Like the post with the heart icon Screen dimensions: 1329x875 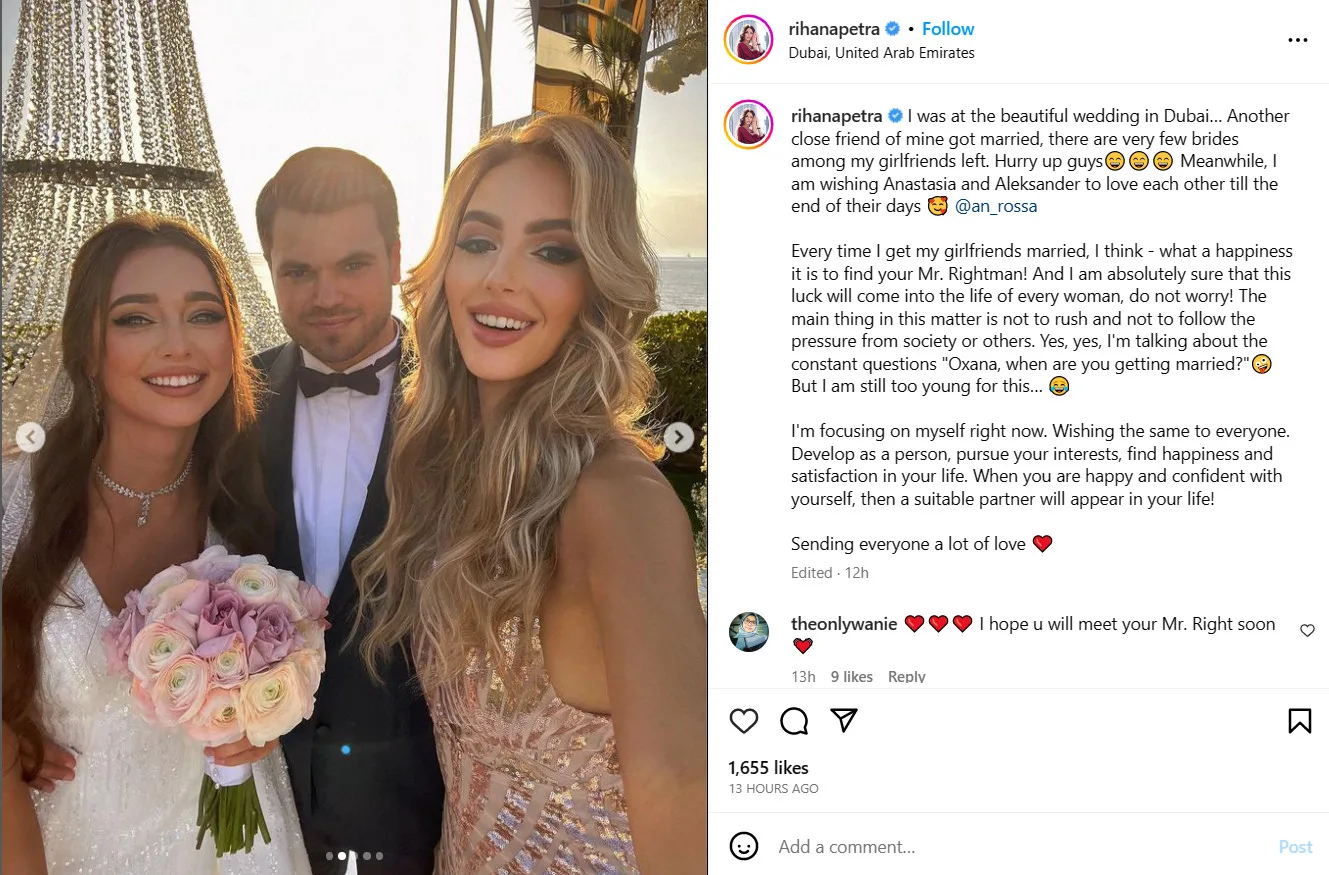(743, 721)
